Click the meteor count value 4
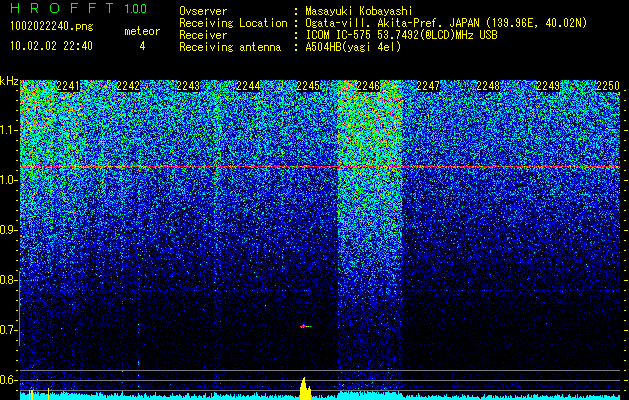 click(142, 46)
